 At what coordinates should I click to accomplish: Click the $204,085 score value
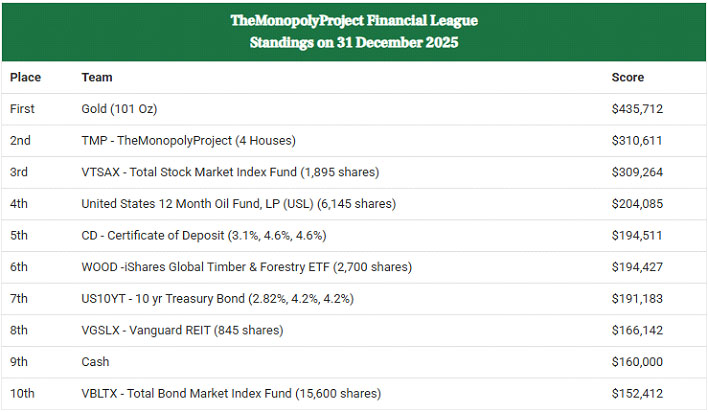tap(637, 204)
